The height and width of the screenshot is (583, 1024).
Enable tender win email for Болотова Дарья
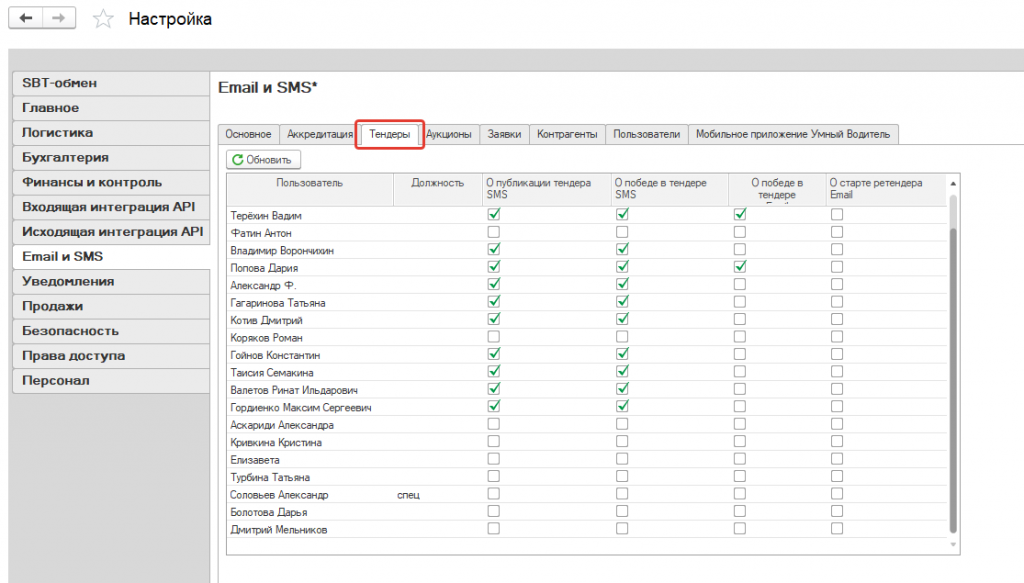[740, 511]
